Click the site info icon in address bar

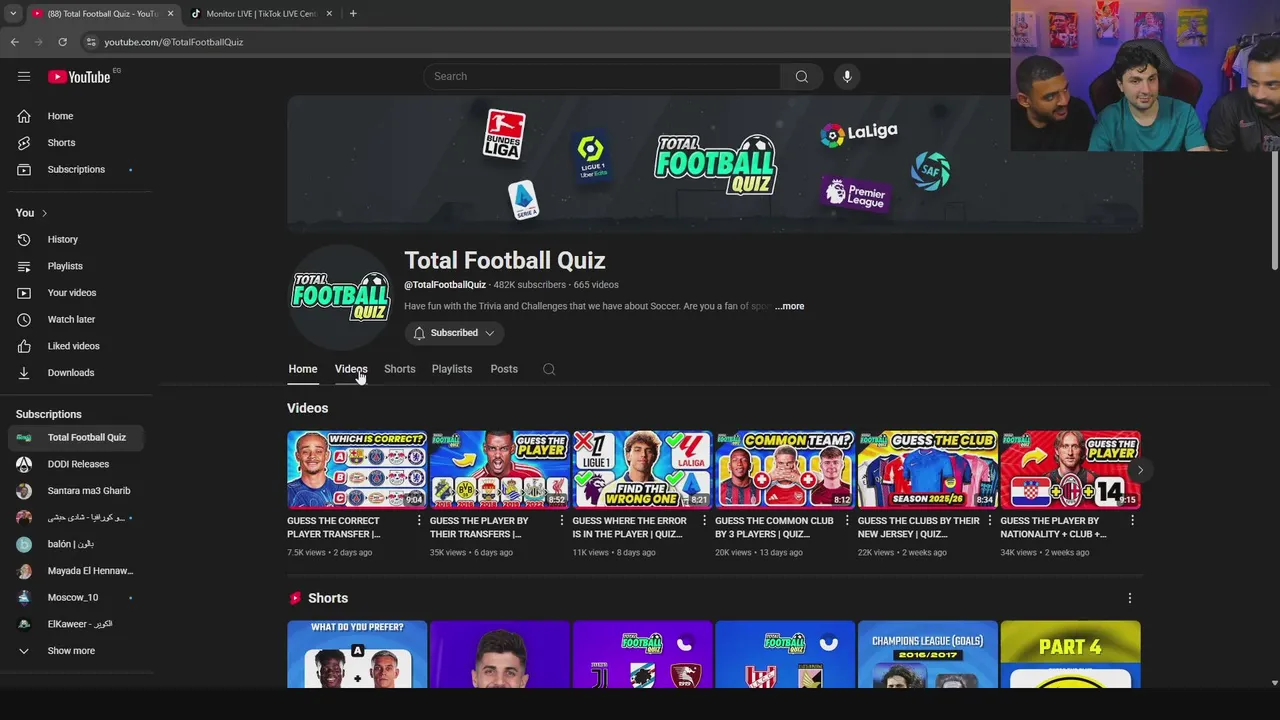click(x=91, y=42)
